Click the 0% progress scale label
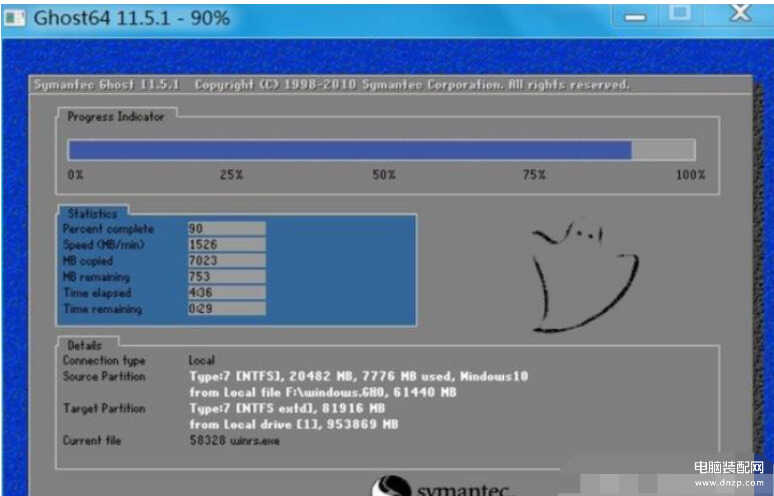Image resolution: width=774 pixels, height=496 pixels. pos(75,175)
